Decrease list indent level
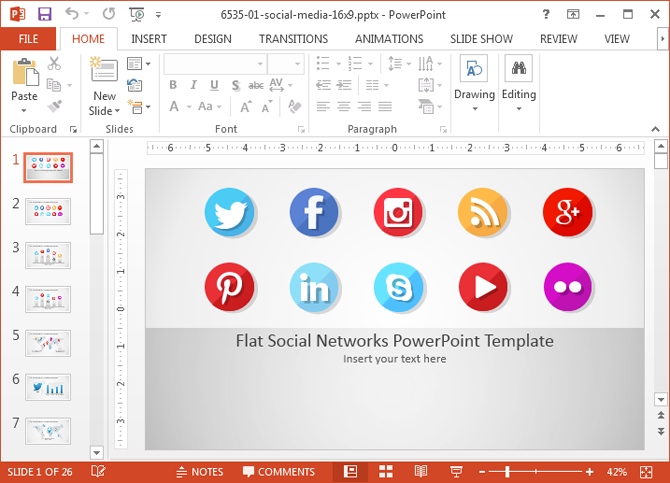This screenshot has width=670, height=483. [x=323, y=85]
